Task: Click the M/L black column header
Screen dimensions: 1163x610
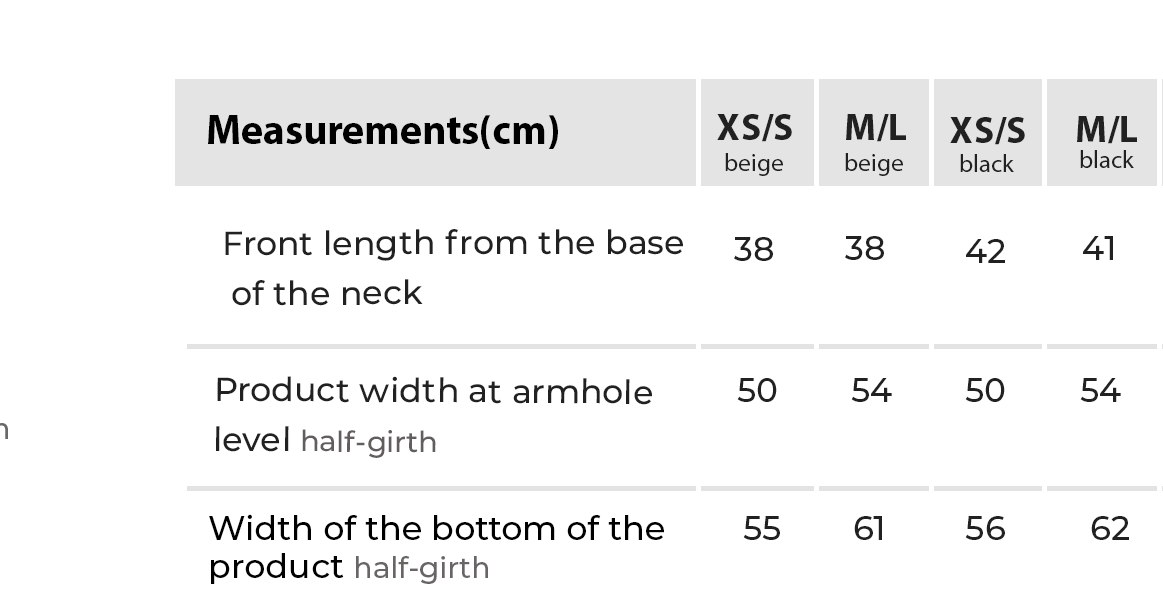Action: tap(1105, 139)
